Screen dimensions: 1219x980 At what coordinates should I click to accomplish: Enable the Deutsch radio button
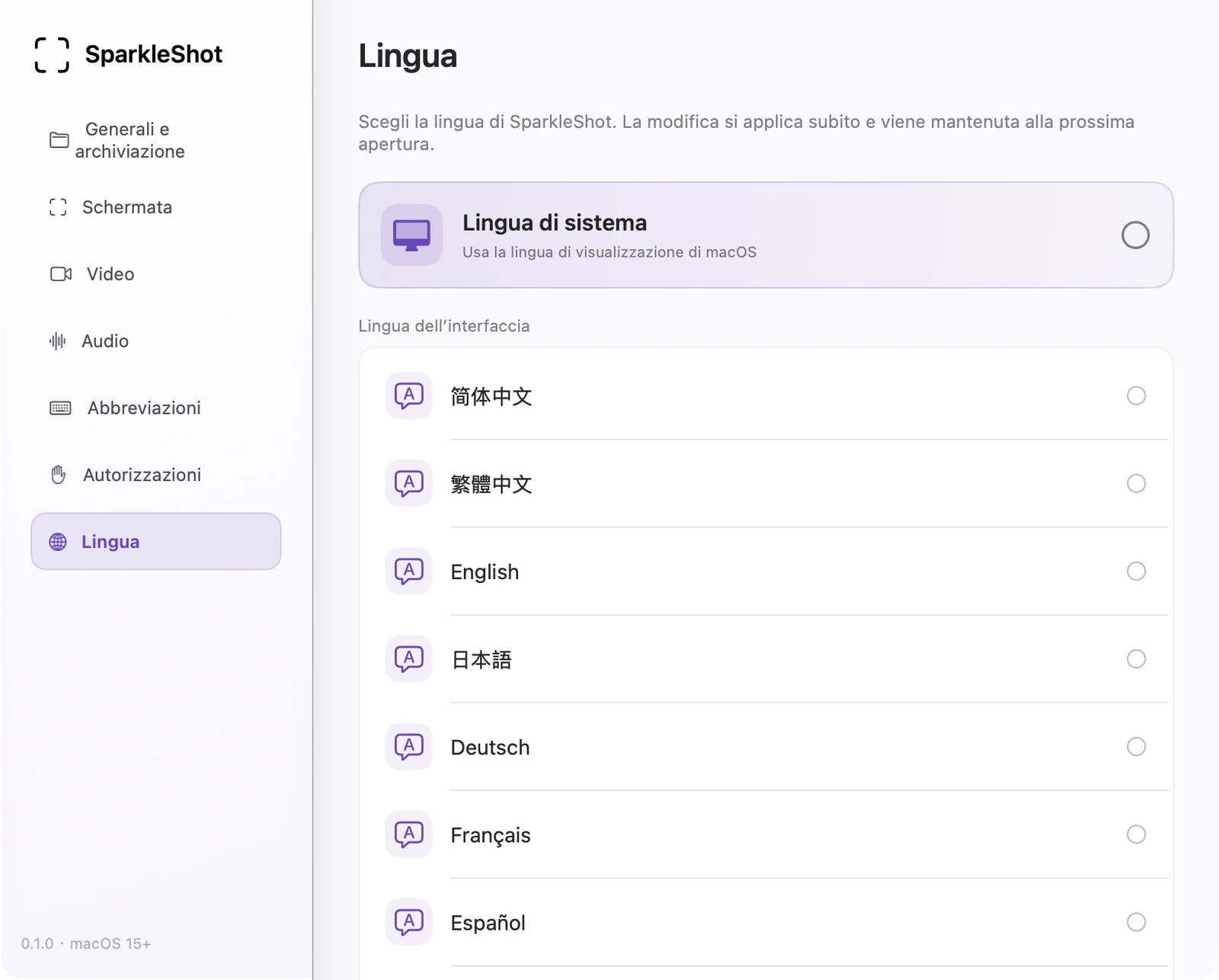click(1136, 746)
